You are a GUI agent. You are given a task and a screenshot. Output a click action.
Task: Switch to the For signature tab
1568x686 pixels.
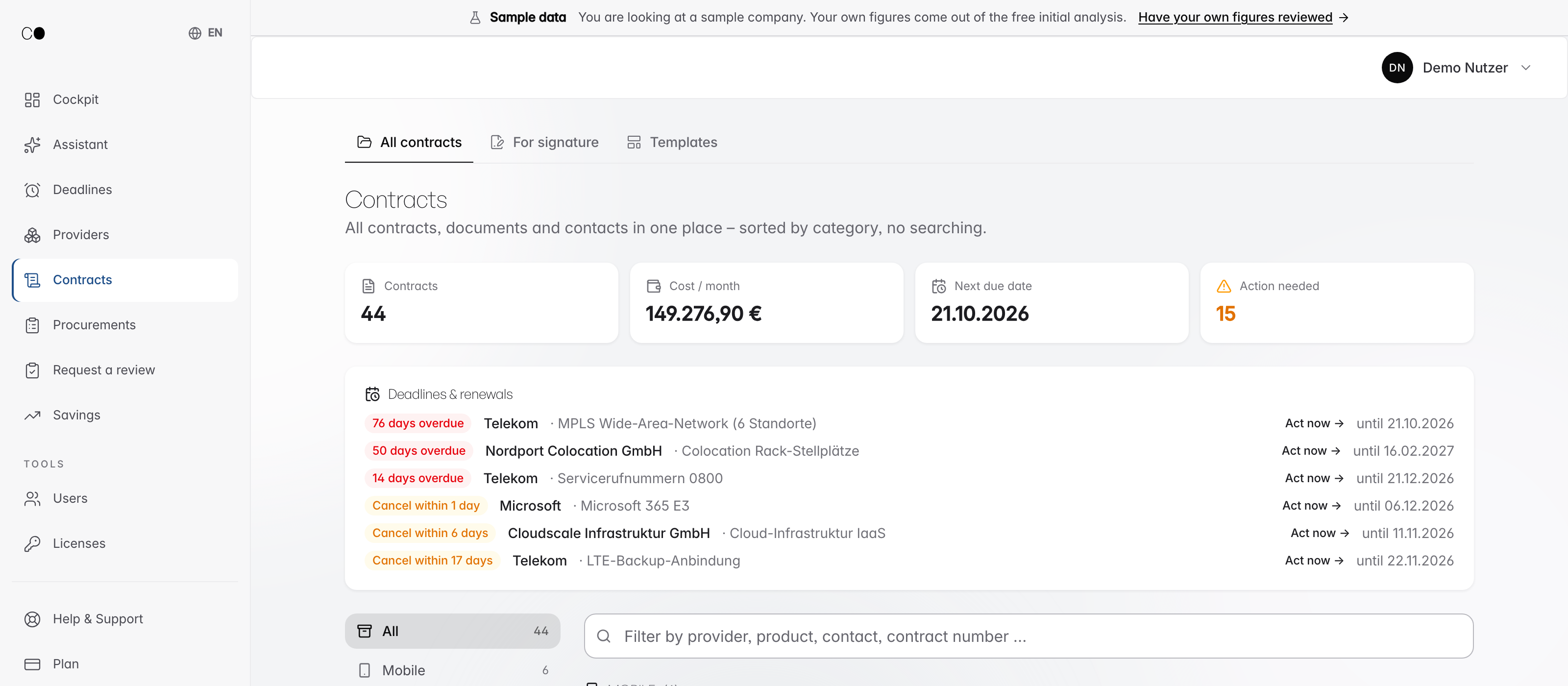[x=544, y=143]
